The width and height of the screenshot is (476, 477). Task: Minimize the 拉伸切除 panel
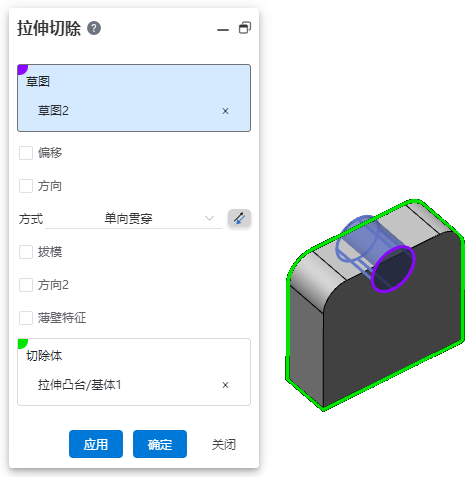coord(223,30)
